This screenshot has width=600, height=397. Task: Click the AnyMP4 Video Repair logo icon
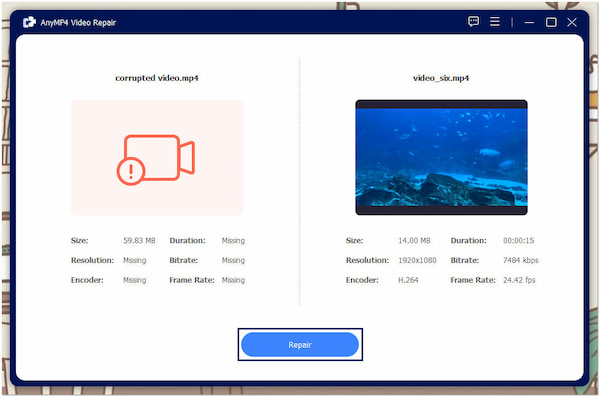(29, 22)
